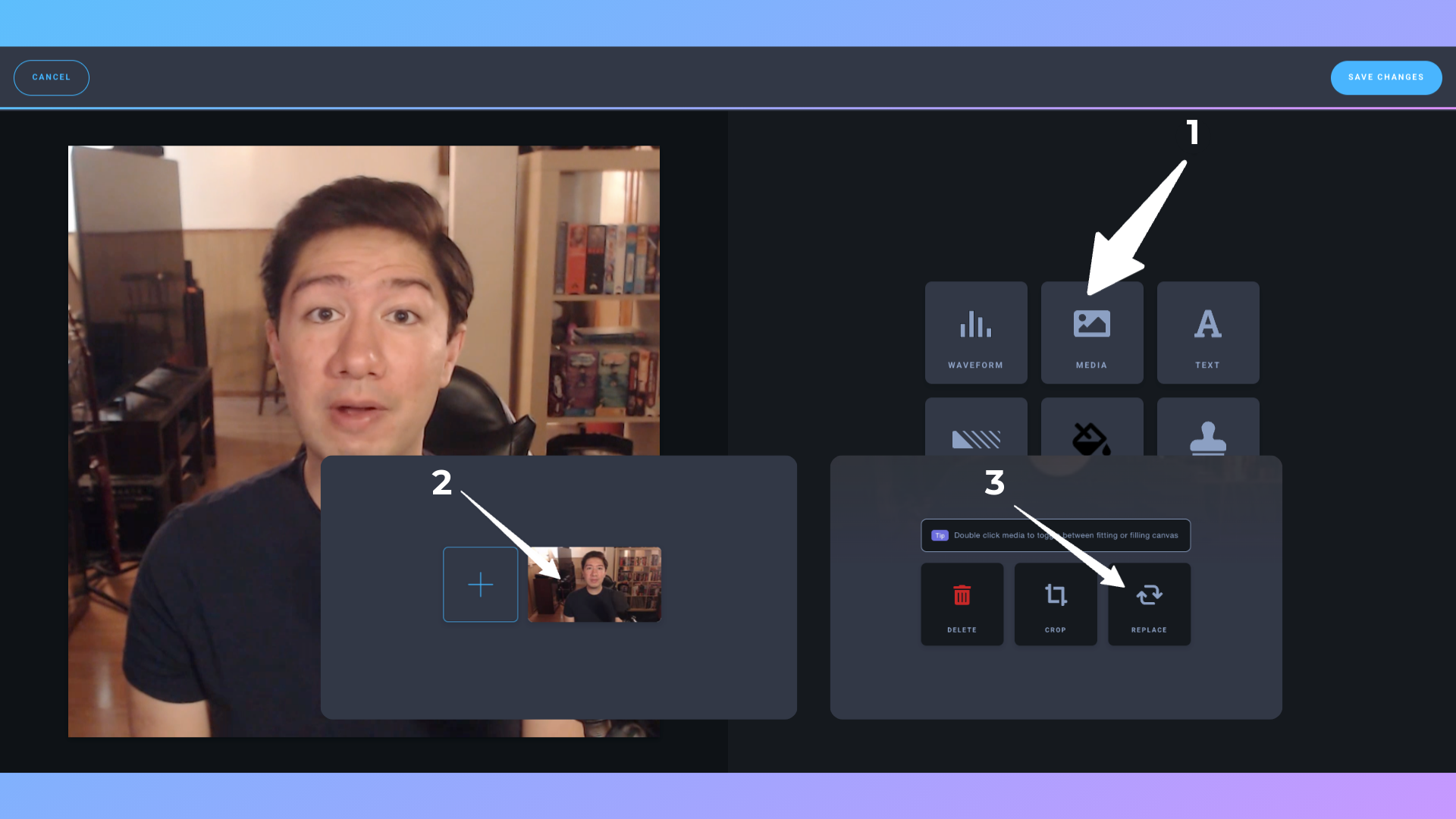The height and width of the screenshot is (819, 1456).
Task: Click the number 3 annotation label
Action: (994, 483)
